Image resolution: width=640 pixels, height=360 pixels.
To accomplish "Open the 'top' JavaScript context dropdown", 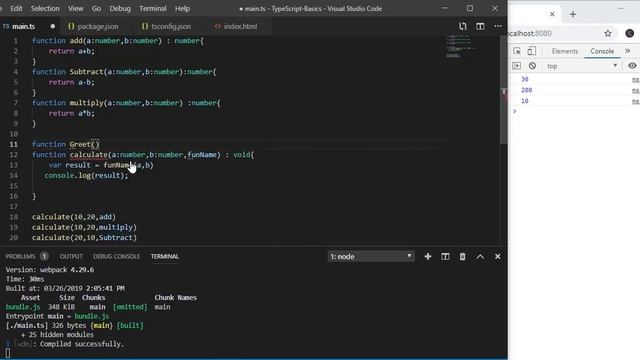I will coord(582,66).
